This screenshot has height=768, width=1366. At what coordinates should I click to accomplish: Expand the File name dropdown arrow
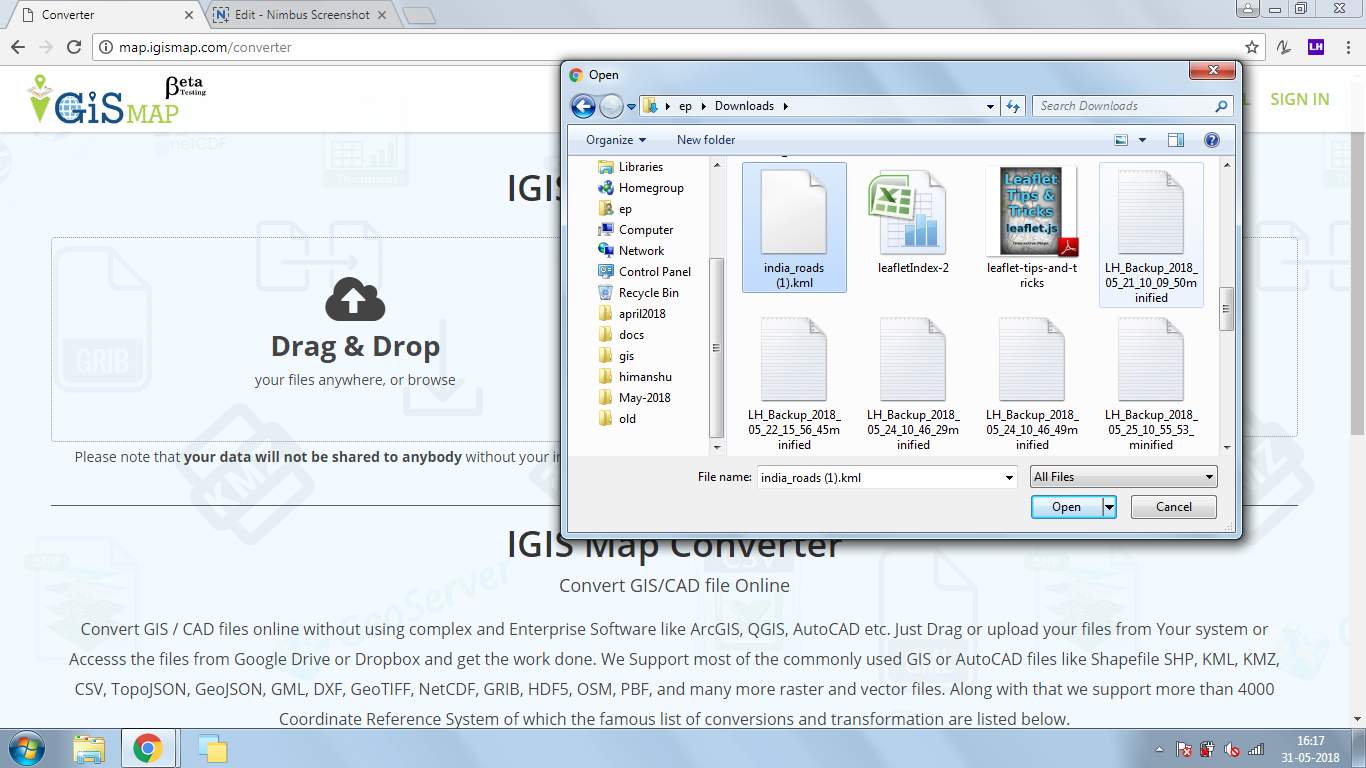(x=1009, y=478)
